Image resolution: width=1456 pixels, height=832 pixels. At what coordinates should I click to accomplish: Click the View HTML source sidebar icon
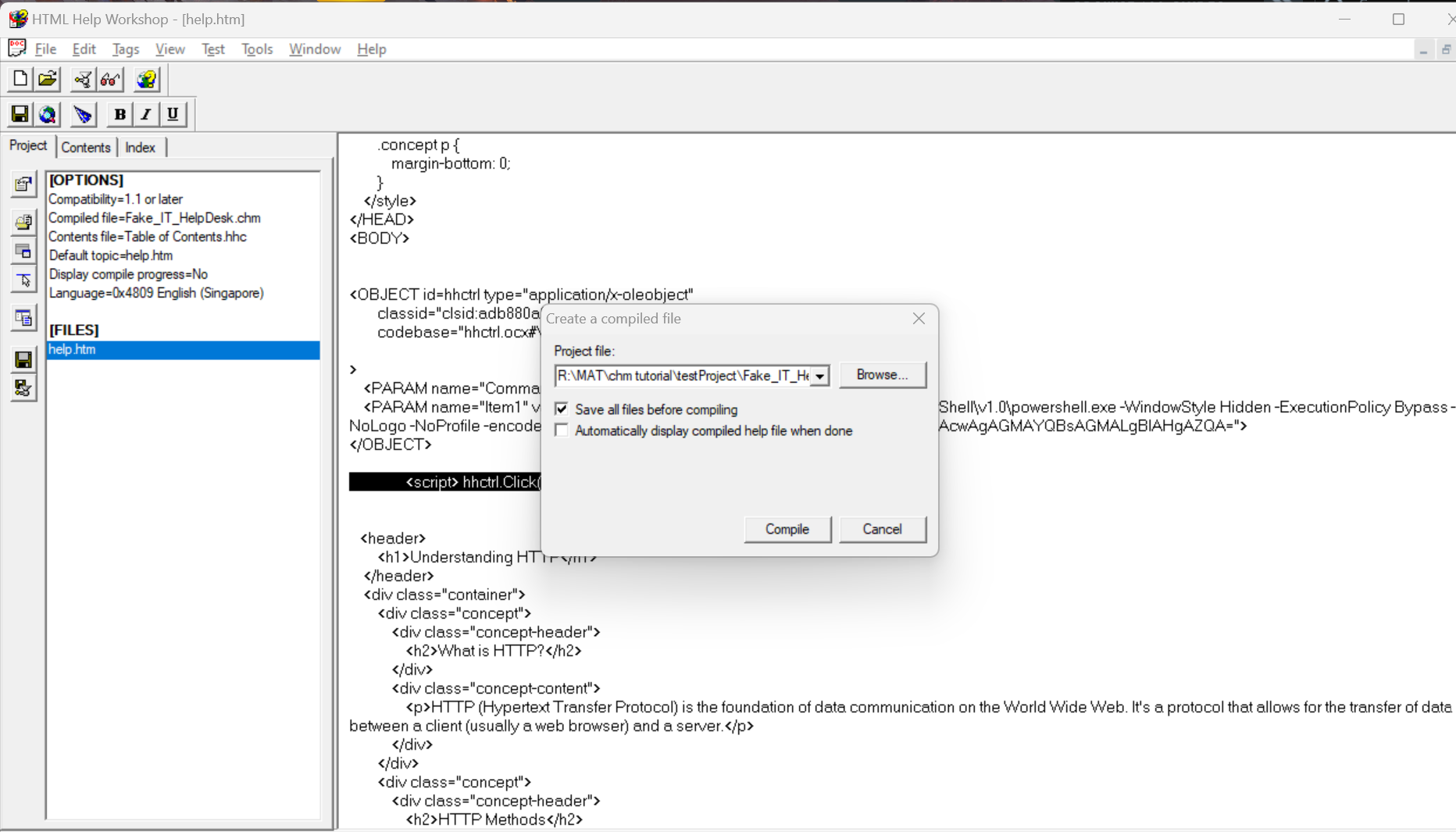coord(23,318)
